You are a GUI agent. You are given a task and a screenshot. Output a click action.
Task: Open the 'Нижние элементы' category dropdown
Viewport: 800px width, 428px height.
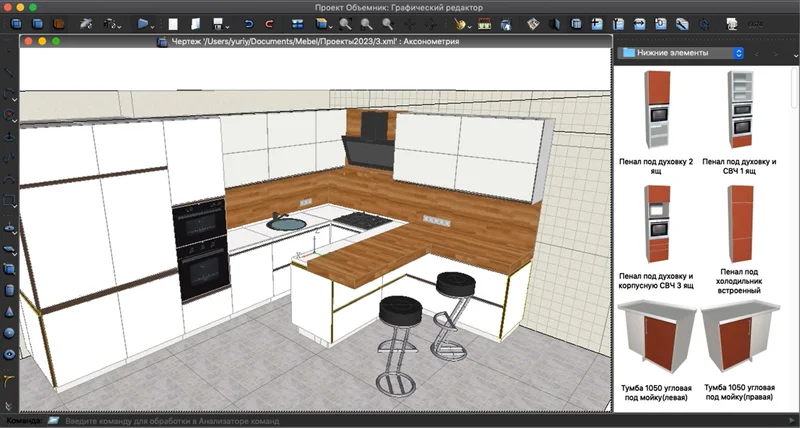tap(680, 52)
